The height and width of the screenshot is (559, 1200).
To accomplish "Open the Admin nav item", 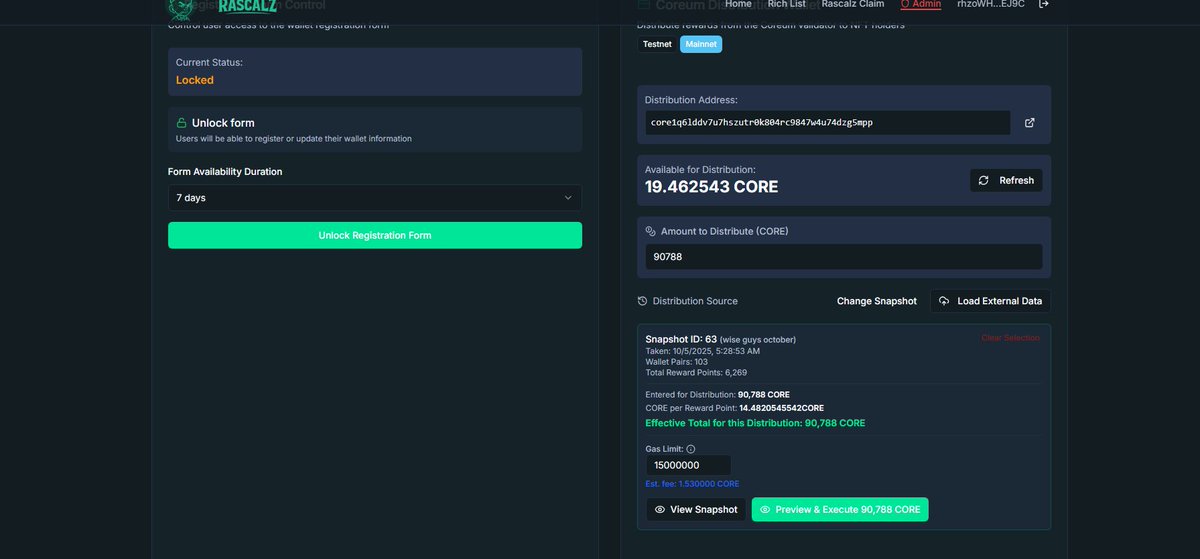I will coord(921,4).
